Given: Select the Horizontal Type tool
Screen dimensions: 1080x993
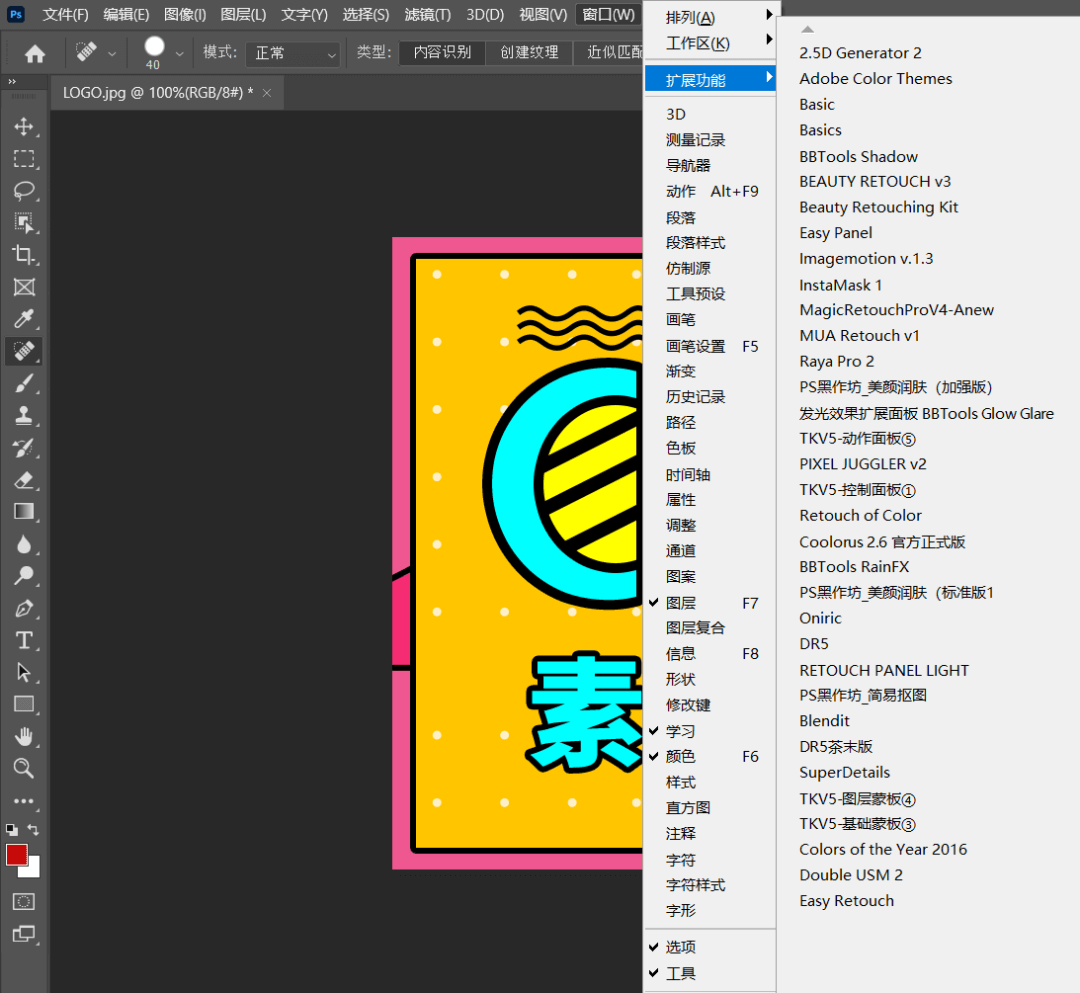Looking at the screenshot, I should [24, 640].
